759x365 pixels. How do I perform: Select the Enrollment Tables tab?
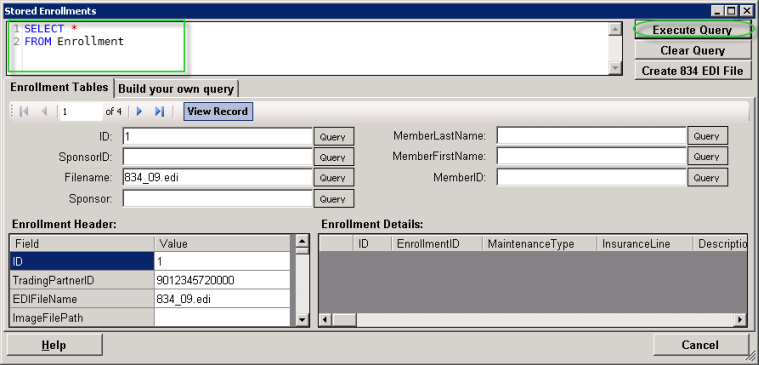point(59,87)
